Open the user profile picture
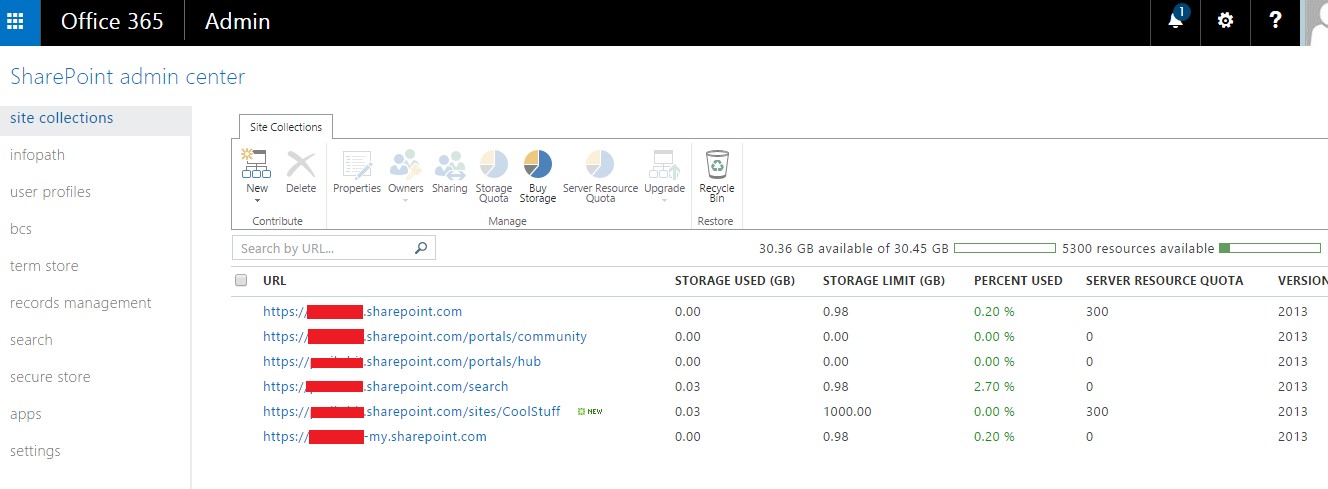The width and height of the screenshot is (1328, 489). pyautogui.click(x=1314, y=22)
